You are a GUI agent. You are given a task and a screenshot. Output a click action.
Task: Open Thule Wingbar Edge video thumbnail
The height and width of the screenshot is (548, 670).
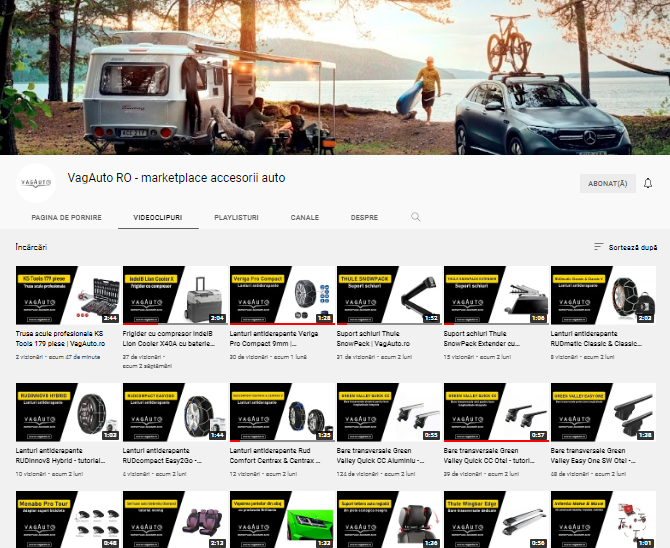(496, 519)
